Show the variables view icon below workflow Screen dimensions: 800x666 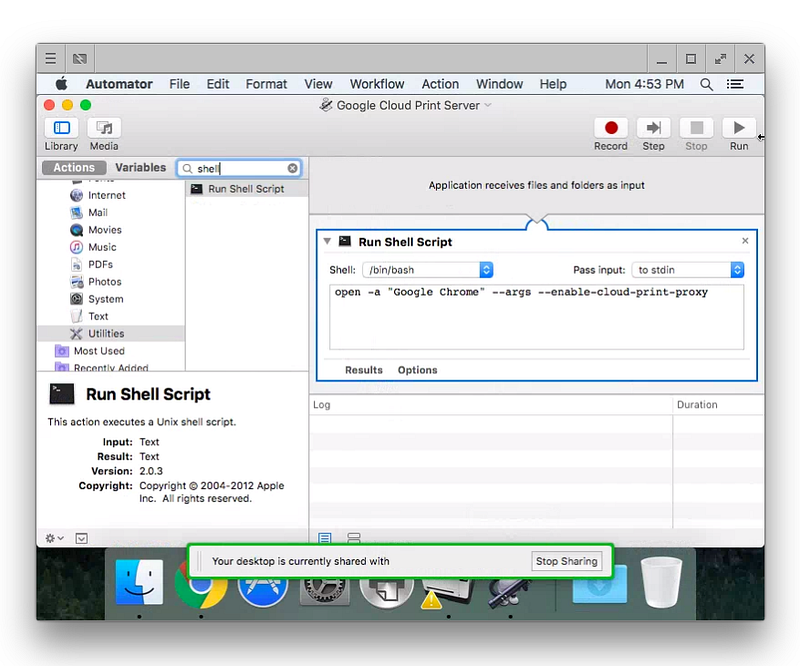(x=354, y=538)
